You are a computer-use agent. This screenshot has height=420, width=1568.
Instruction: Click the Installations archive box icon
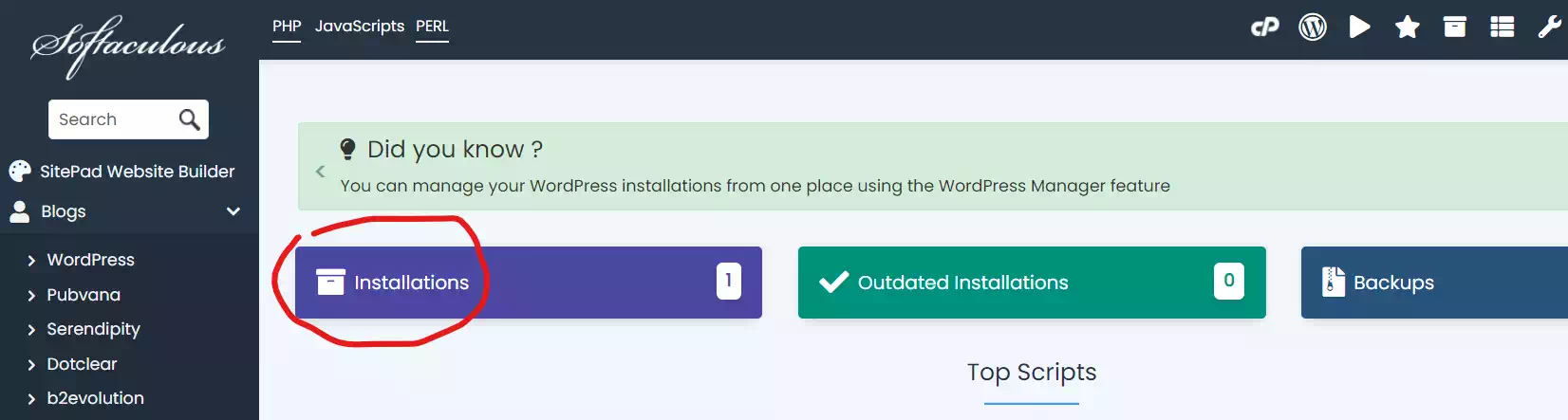330,282
